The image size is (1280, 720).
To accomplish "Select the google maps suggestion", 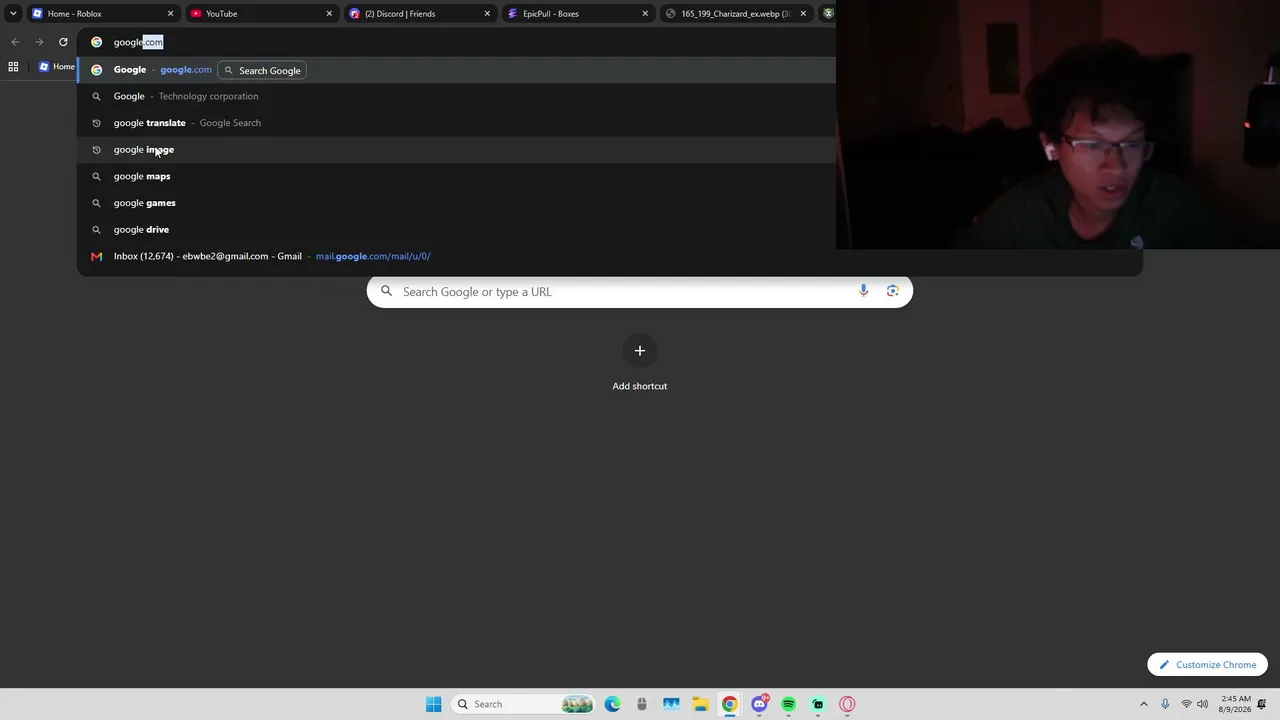I will pos(456,176).
